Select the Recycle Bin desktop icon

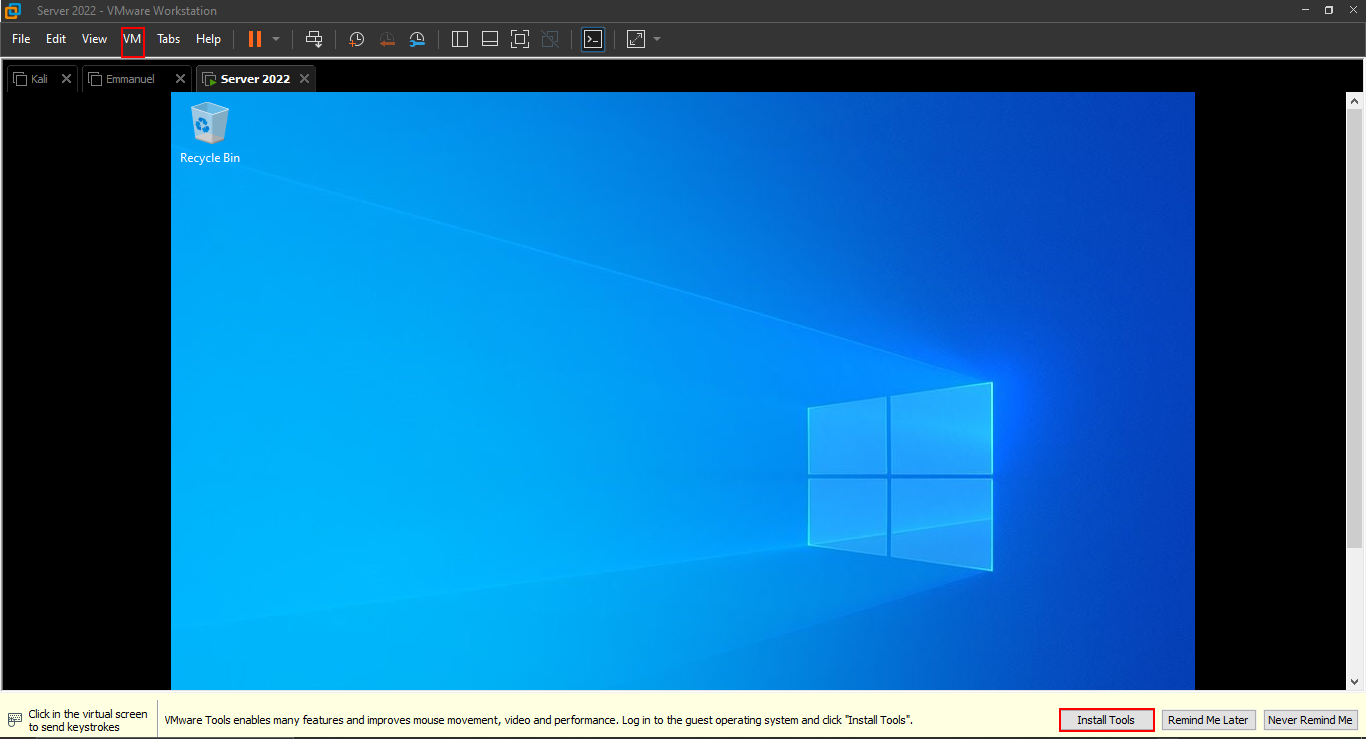[210, 132]
